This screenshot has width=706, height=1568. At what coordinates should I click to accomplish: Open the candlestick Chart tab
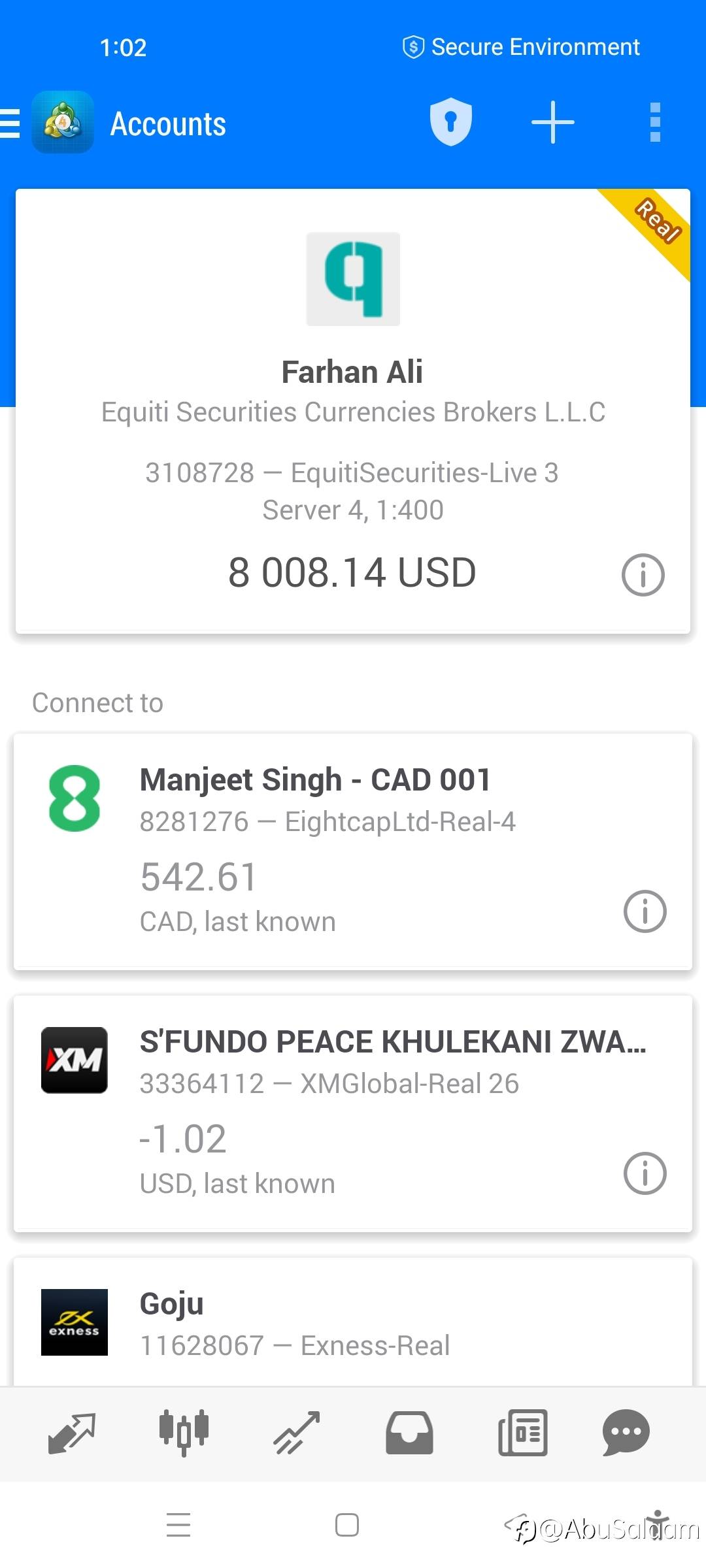184,1433
